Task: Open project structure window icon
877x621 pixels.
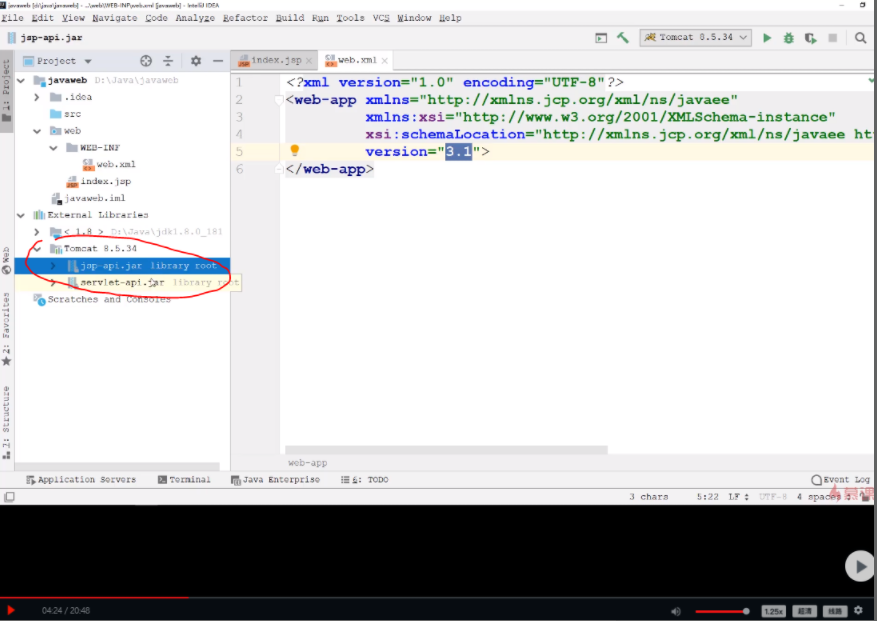Action: [x=601, y=38]
